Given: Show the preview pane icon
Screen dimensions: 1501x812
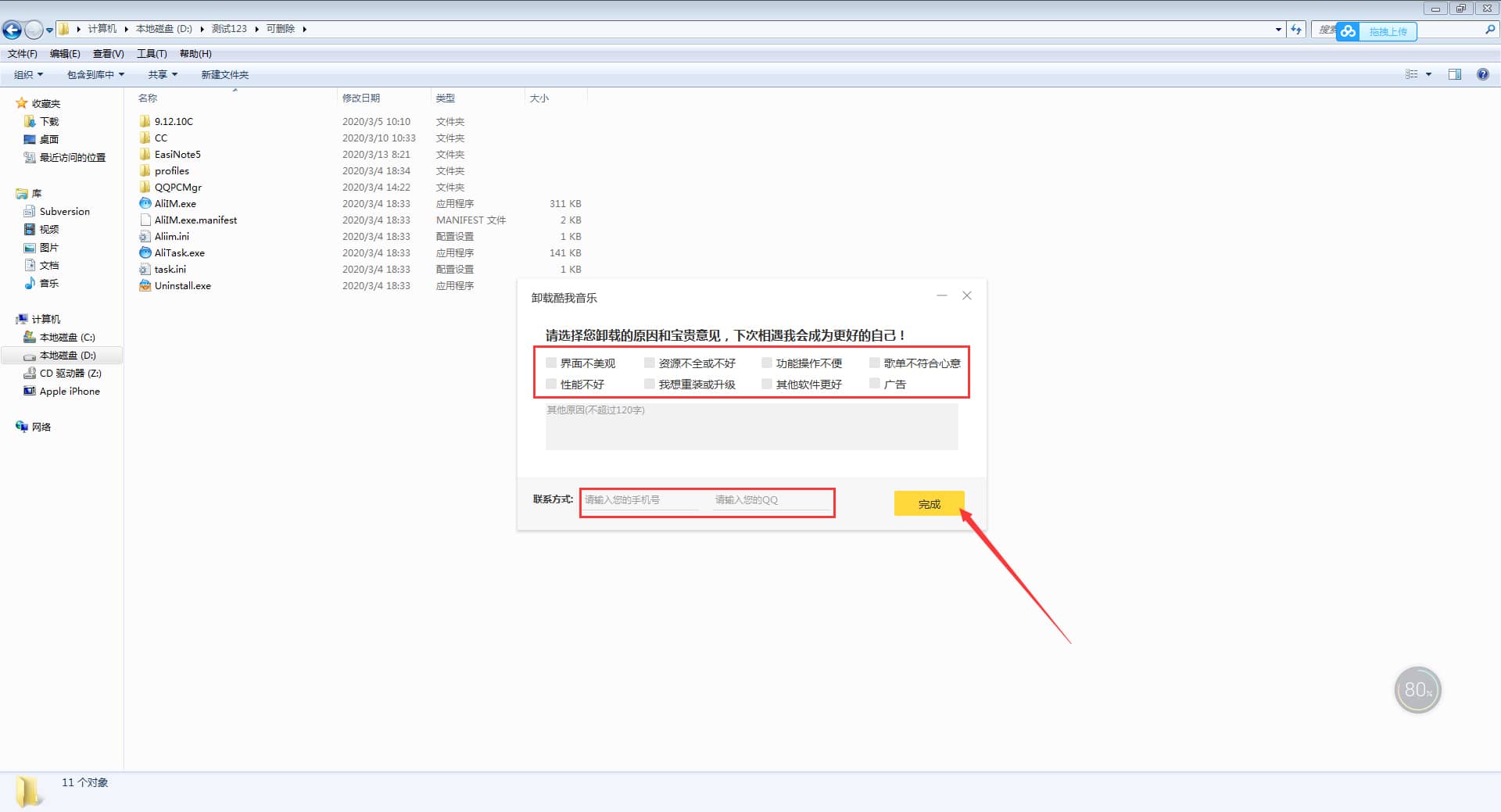Looking at the screenshot, I should (x=1456, y=73).
